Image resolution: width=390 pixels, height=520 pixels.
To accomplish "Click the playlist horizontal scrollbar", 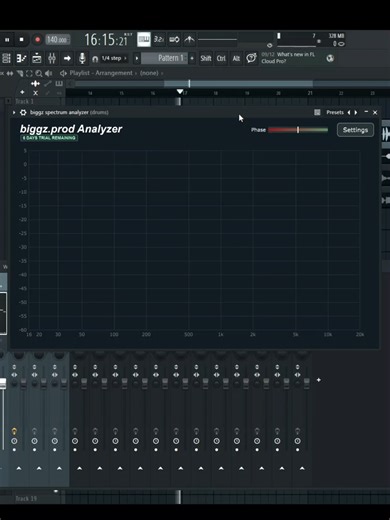I will (238, 84).
